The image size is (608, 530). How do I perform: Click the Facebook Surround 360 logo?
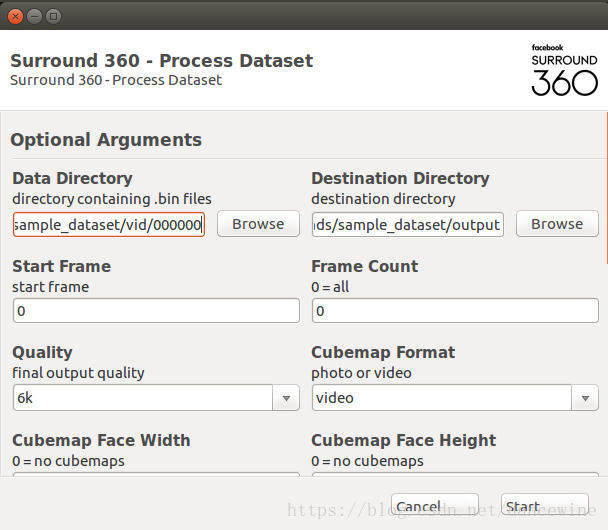[564, 70]
